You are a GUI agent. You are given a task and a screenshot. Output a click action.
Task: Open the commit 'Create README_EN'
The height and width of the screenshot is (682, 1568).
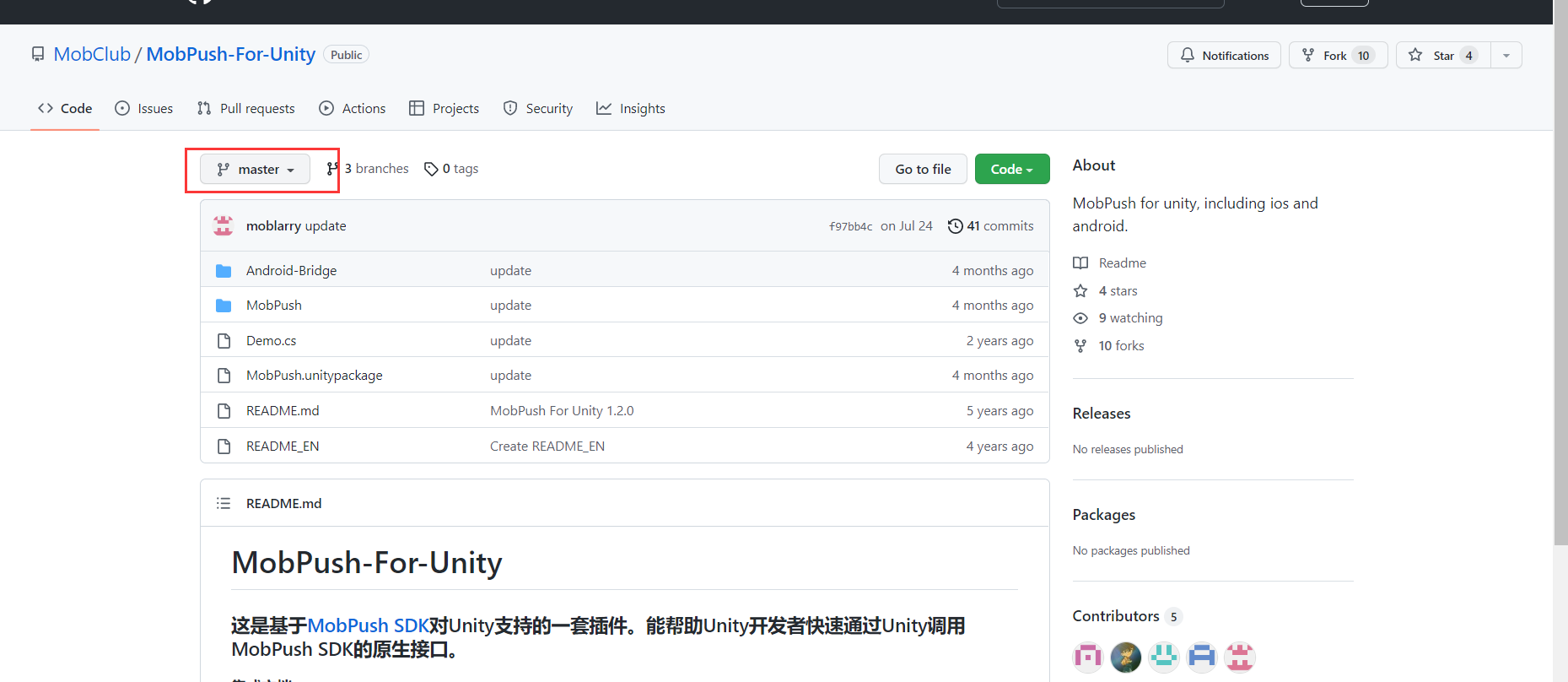(547, 446)
